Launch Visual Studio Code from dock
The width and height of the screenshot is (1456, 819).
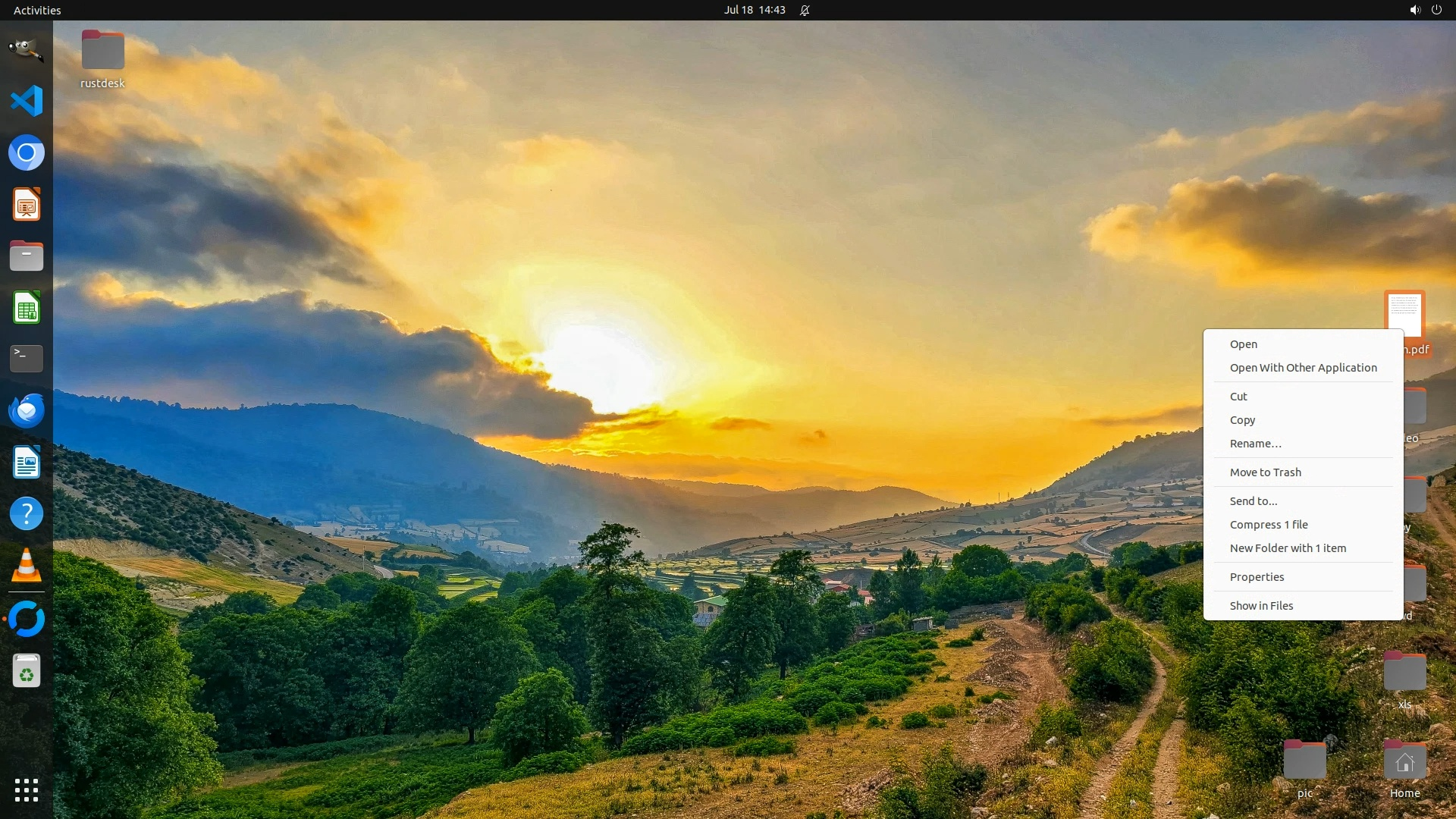click(27, 101)
